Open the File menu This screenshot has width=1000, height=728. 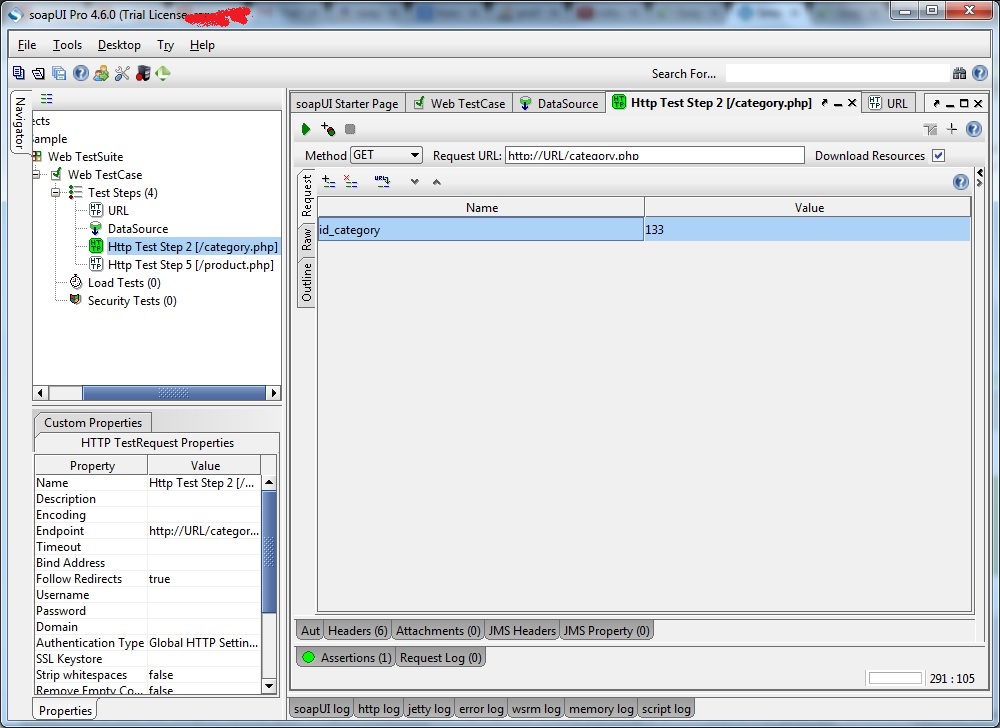click(27, 45)
